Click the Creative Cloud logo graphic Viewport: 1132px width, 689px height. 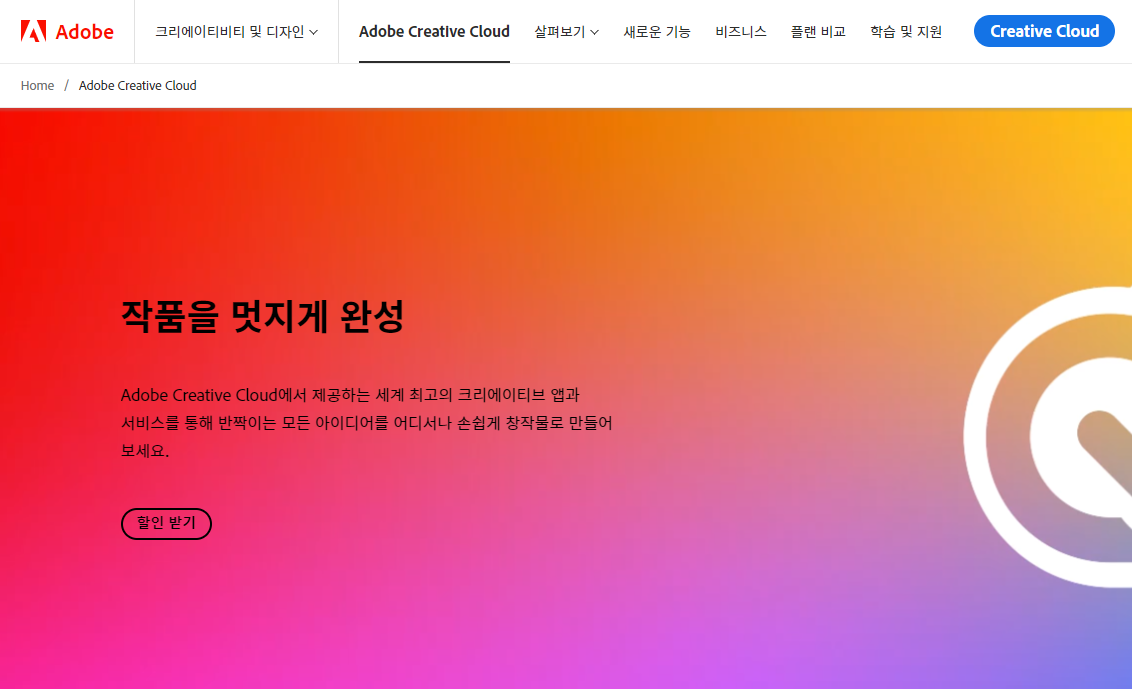1048,436
